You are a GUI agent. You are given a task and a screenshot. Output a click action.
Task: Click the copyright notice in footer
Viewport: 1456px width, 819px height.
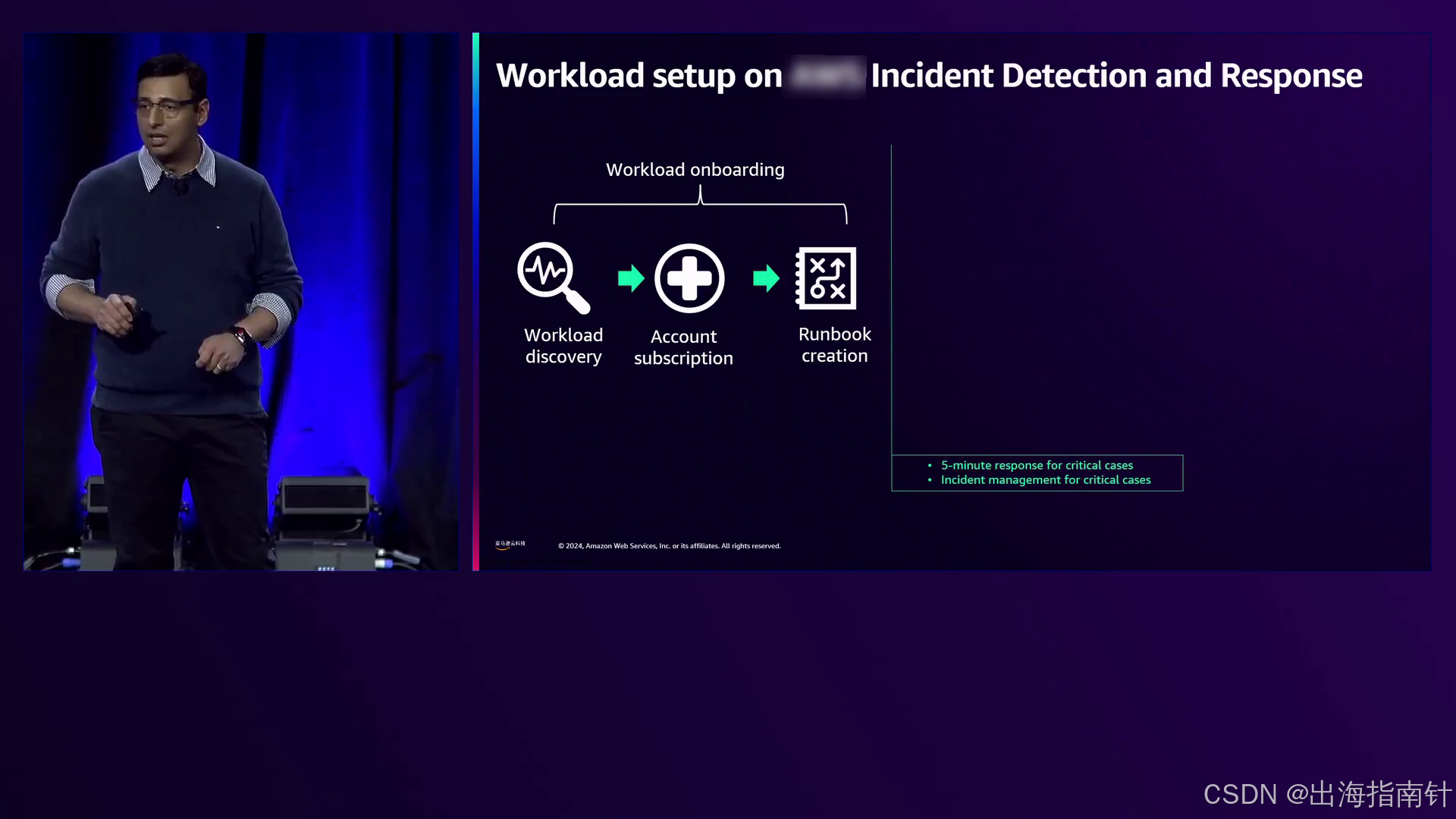pyautogui.click(x=669, y=546)
